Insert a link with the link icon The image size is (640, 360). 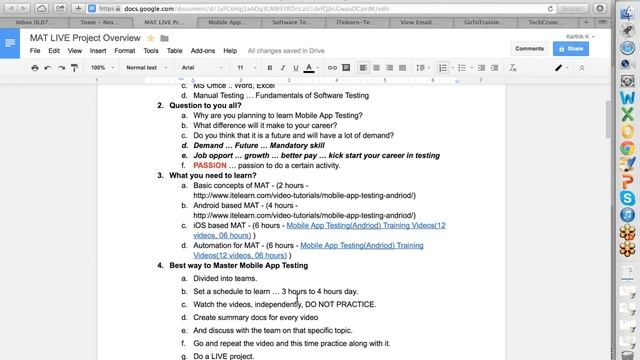(x=332, y=68)
